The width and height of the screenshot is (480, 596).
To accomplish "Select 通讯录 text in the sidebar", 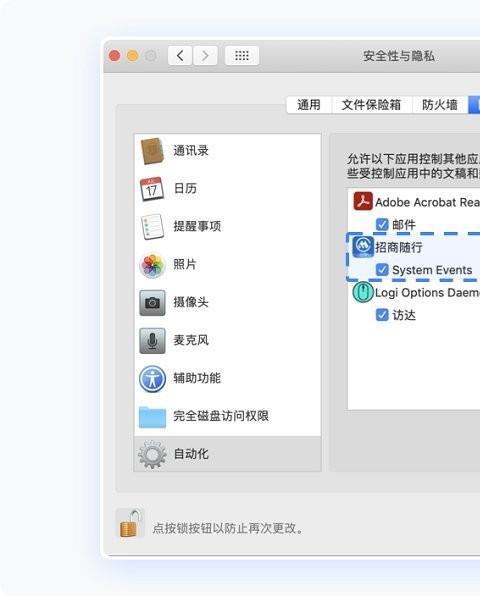I will coord(191,151).
